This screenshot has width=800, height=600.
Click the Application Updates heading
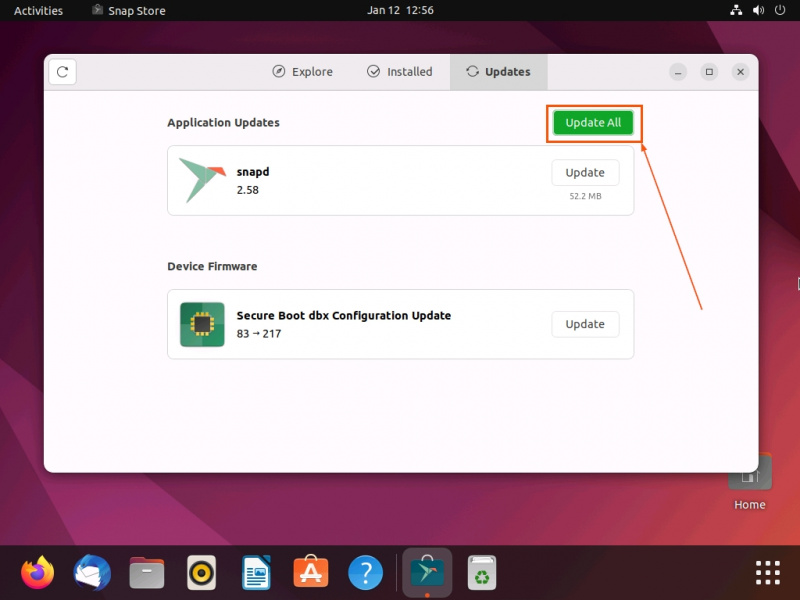click(x=223, y=123)
